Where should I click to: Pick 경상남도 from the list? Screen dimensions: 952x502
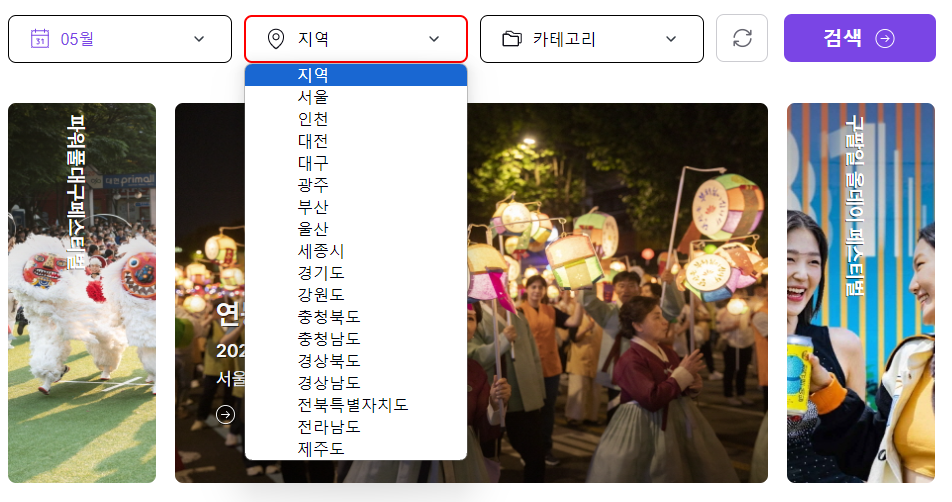[356, 382]
